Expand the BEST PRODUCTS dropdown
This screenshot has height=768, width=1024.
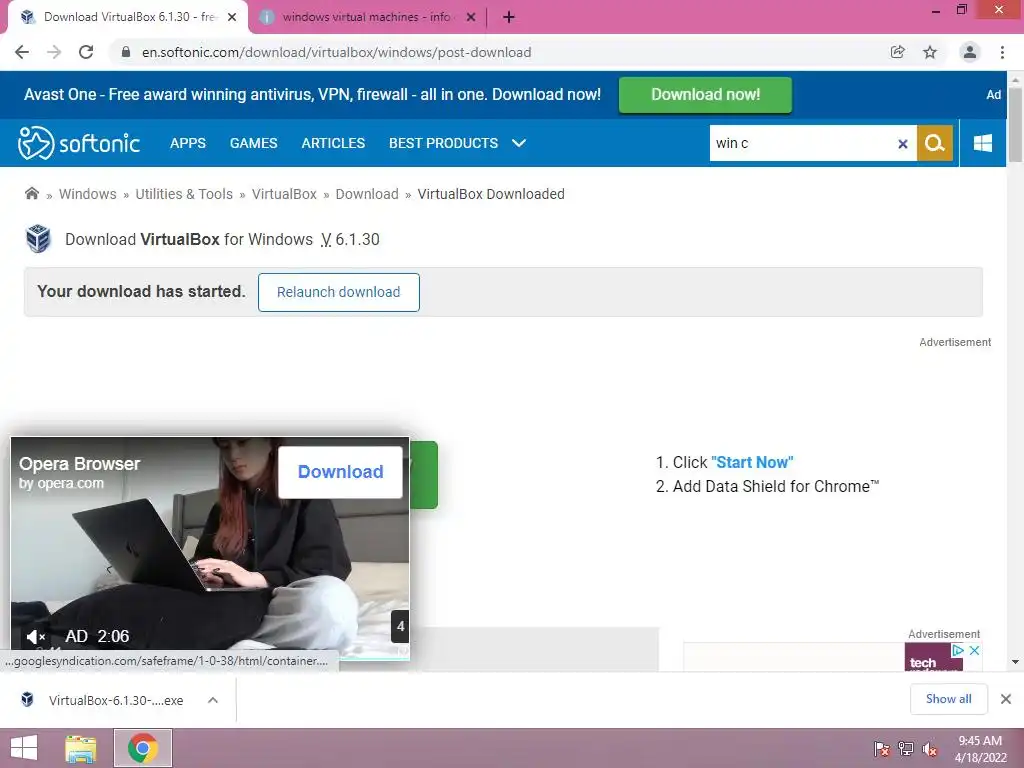click(x=457, y=143)
